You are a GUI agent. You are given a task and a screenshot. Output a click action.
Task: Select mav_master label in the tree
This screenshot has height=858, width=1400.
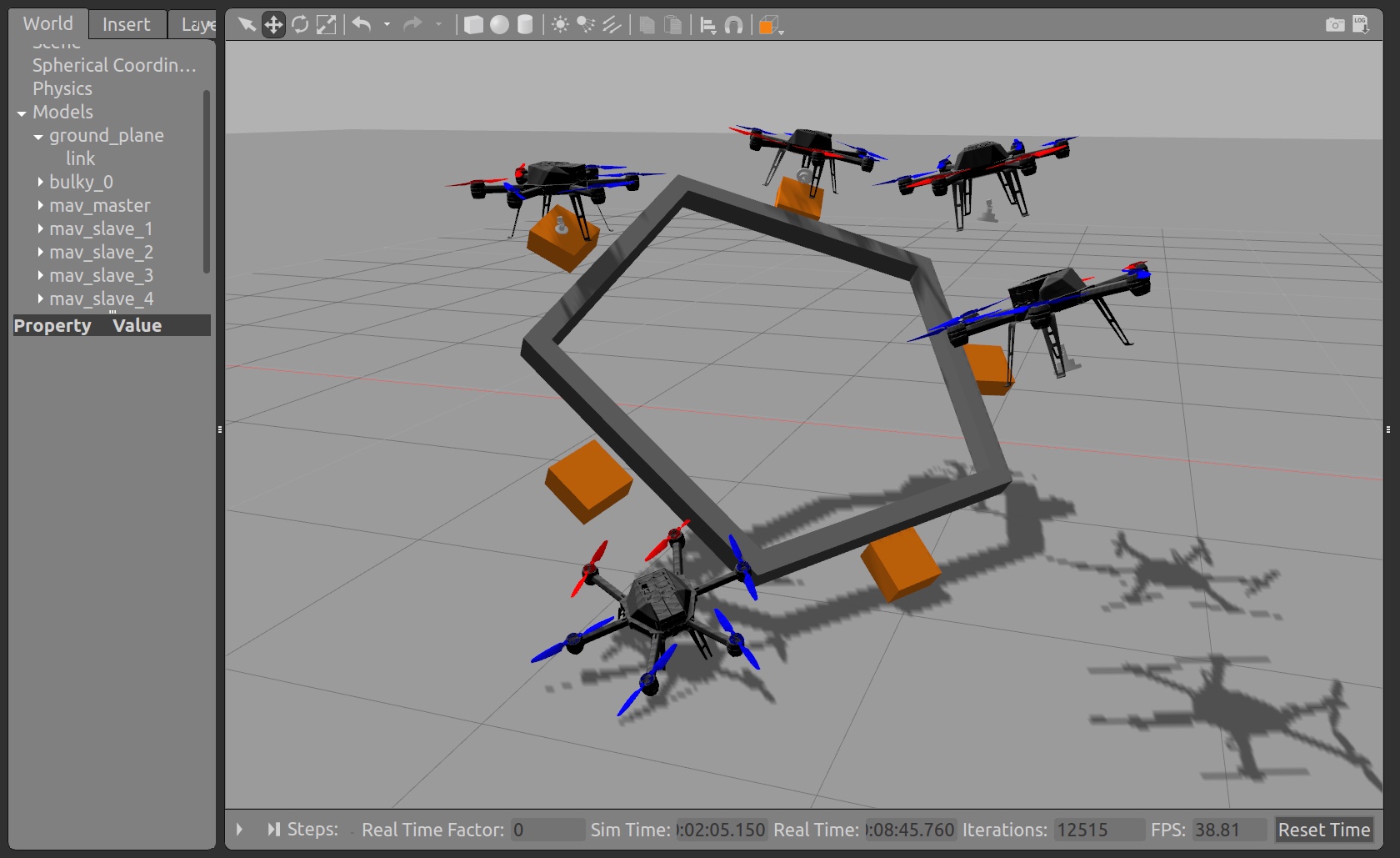[x=100, y=205]
